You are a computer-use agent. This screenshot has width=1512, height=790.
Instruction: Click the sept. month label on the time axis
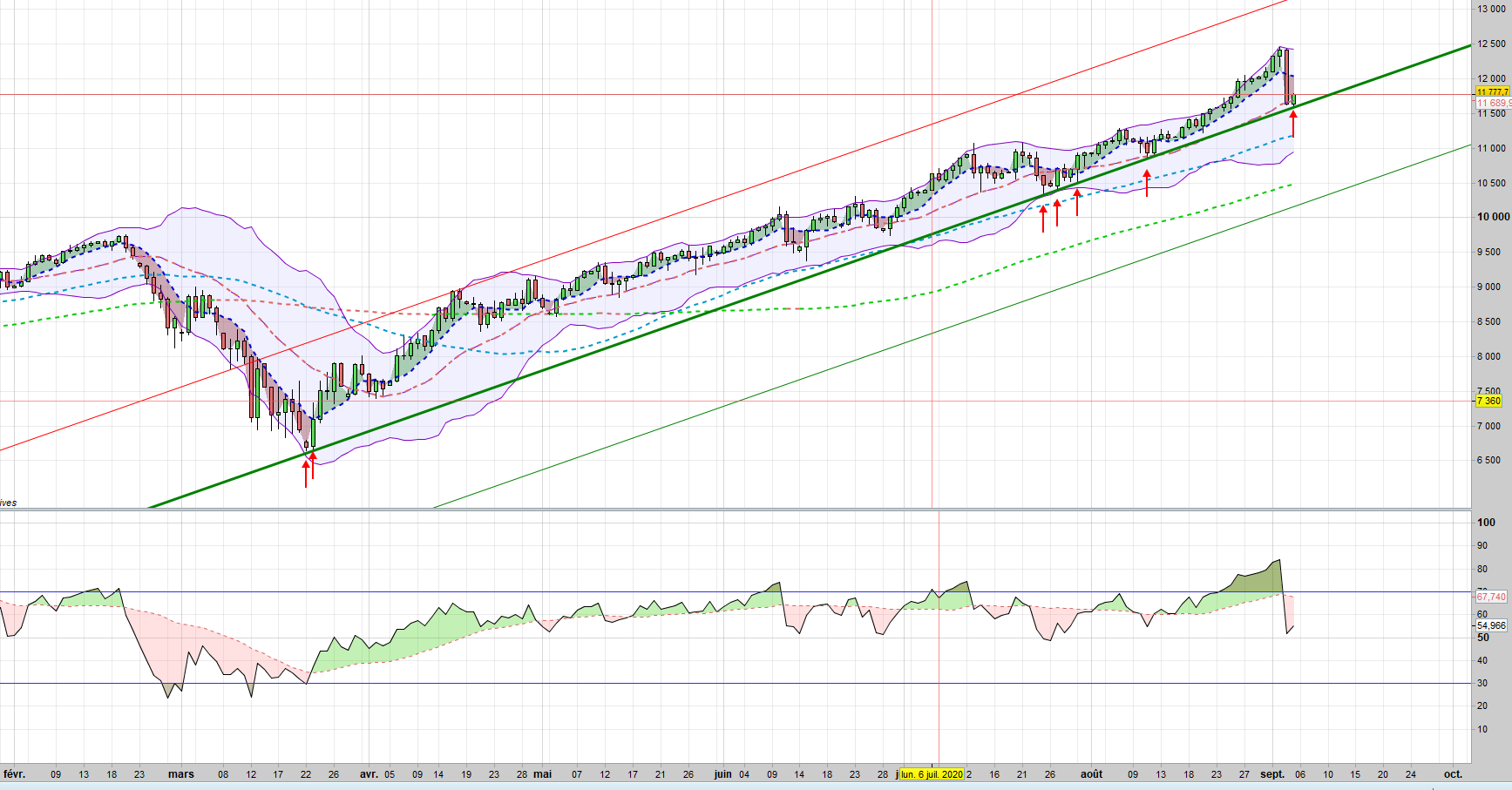tap(1272, 774)
